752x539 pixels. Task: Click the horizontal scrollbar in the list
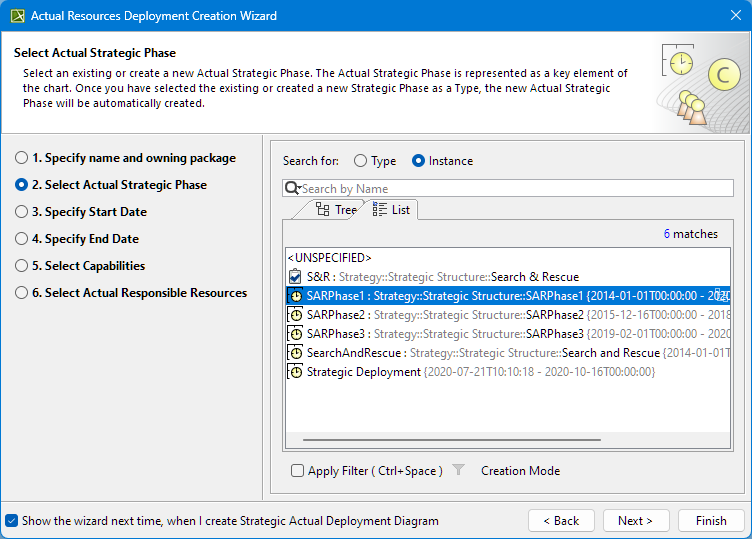pos(451,439)
